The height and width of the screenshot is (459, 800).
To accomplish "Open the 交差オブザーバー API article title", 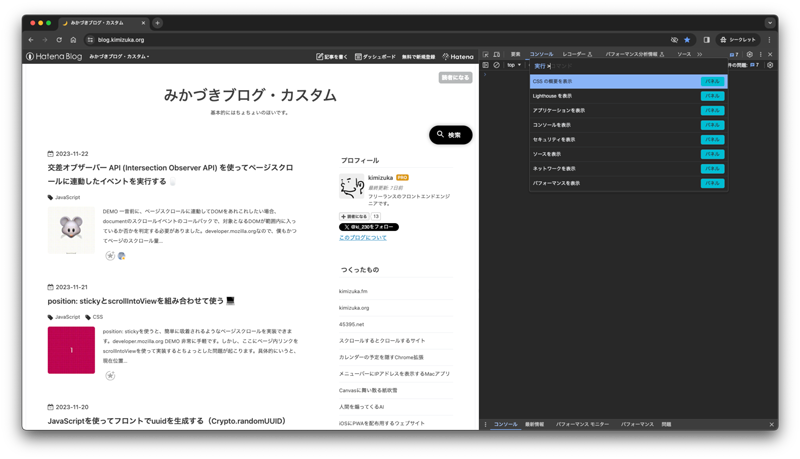I will [170, 174].
